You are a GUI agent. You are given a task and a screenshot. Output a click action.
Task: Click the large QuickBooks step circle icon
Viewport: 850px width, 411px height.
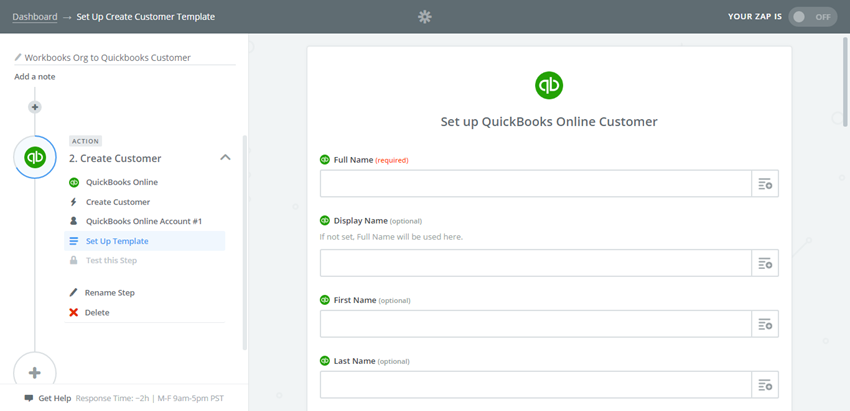tap(35, 157)
